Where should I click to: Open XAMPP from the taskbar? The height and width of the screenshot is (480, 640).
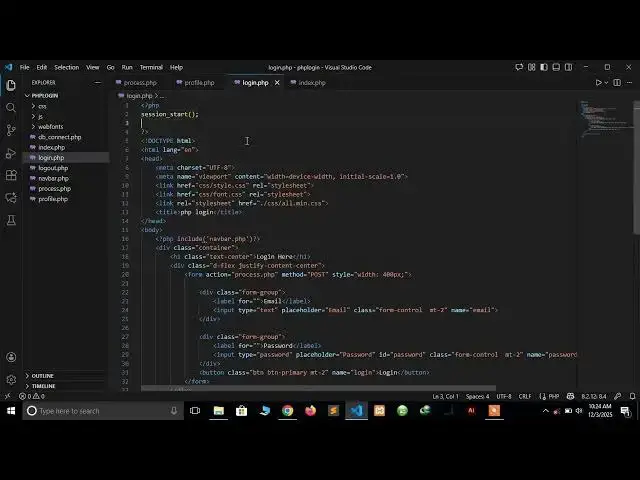(x=379, y=411)
